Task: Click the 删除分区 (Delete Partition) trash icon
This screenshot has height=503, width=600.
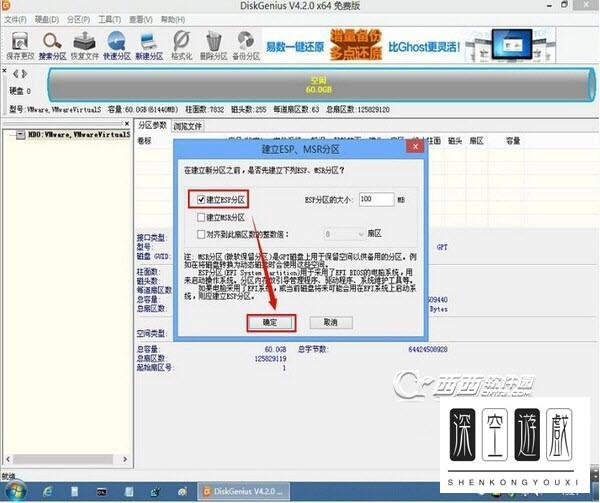Action: (214, 41)
